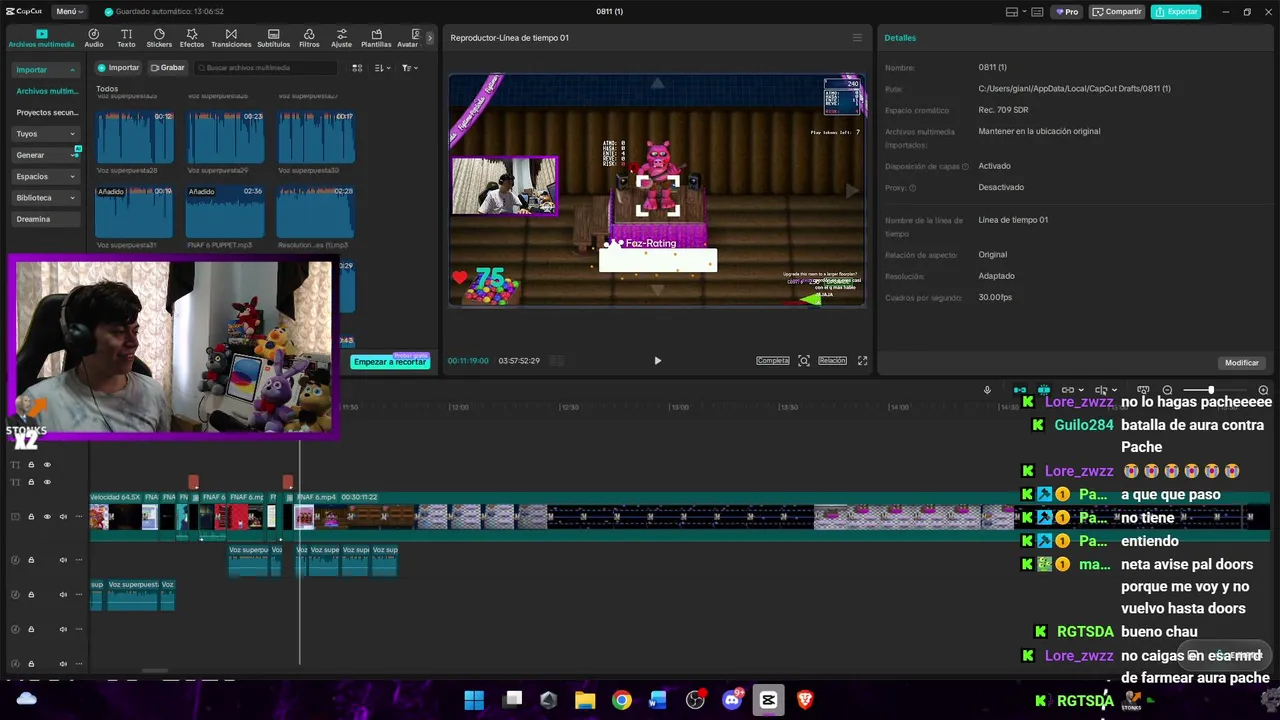Click the Buscar archivos multimedia search field
The width and height of the screenshot is (1280, 720).
pyautogui.click(x=265, y=68)
